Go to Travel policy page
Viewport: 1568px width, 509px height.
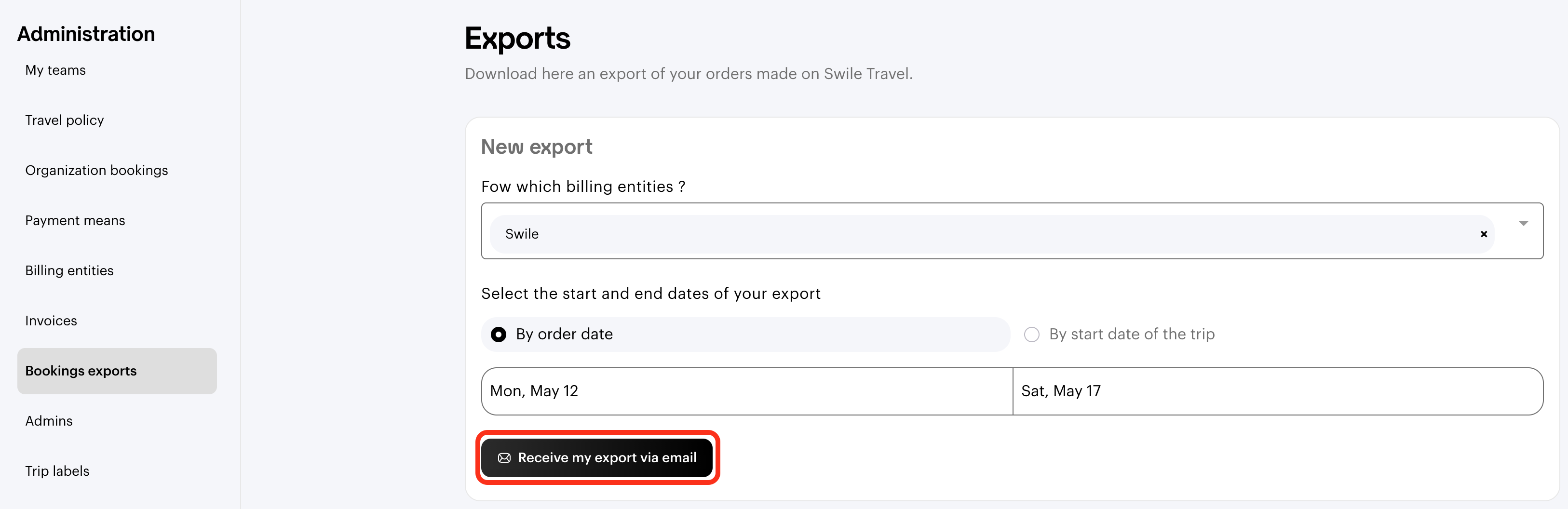(65, 120)
